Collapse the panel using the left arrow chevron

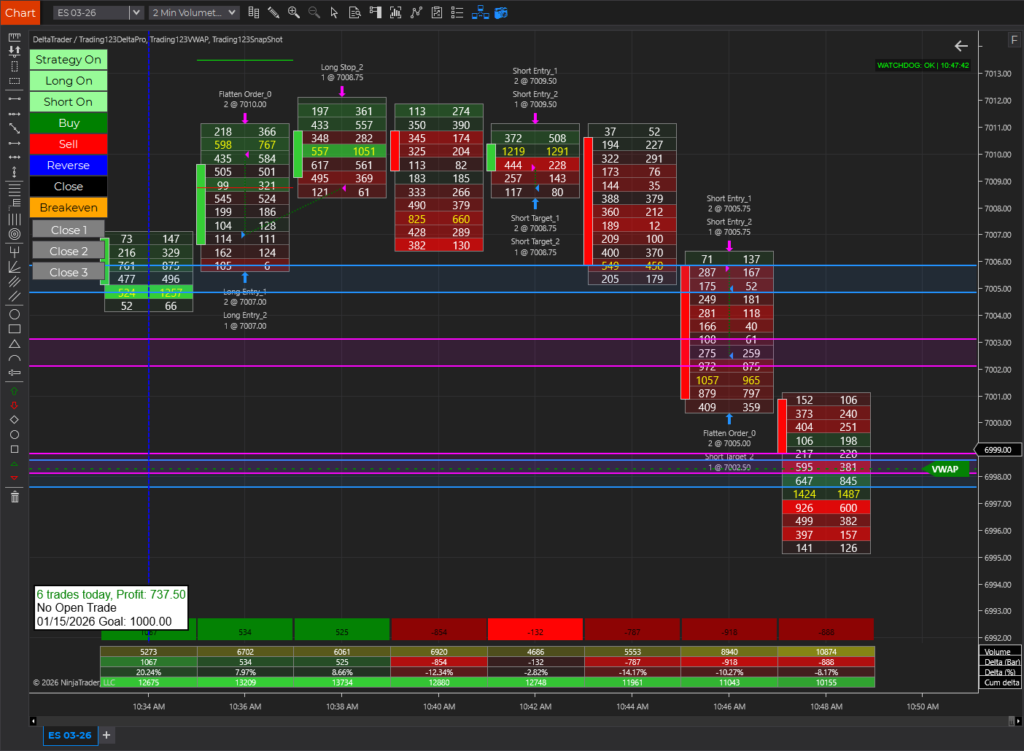pos(961,45)
